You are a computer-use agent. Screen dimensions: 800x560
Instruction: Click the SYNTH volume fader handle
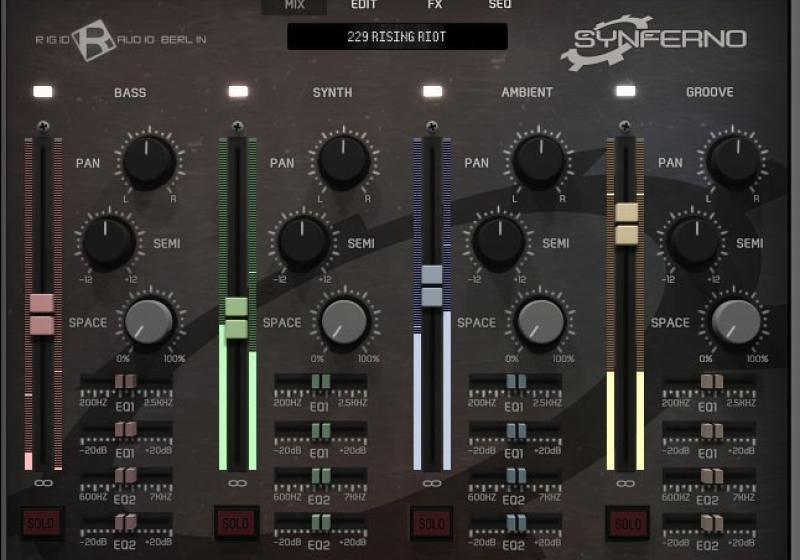point(236,318)
